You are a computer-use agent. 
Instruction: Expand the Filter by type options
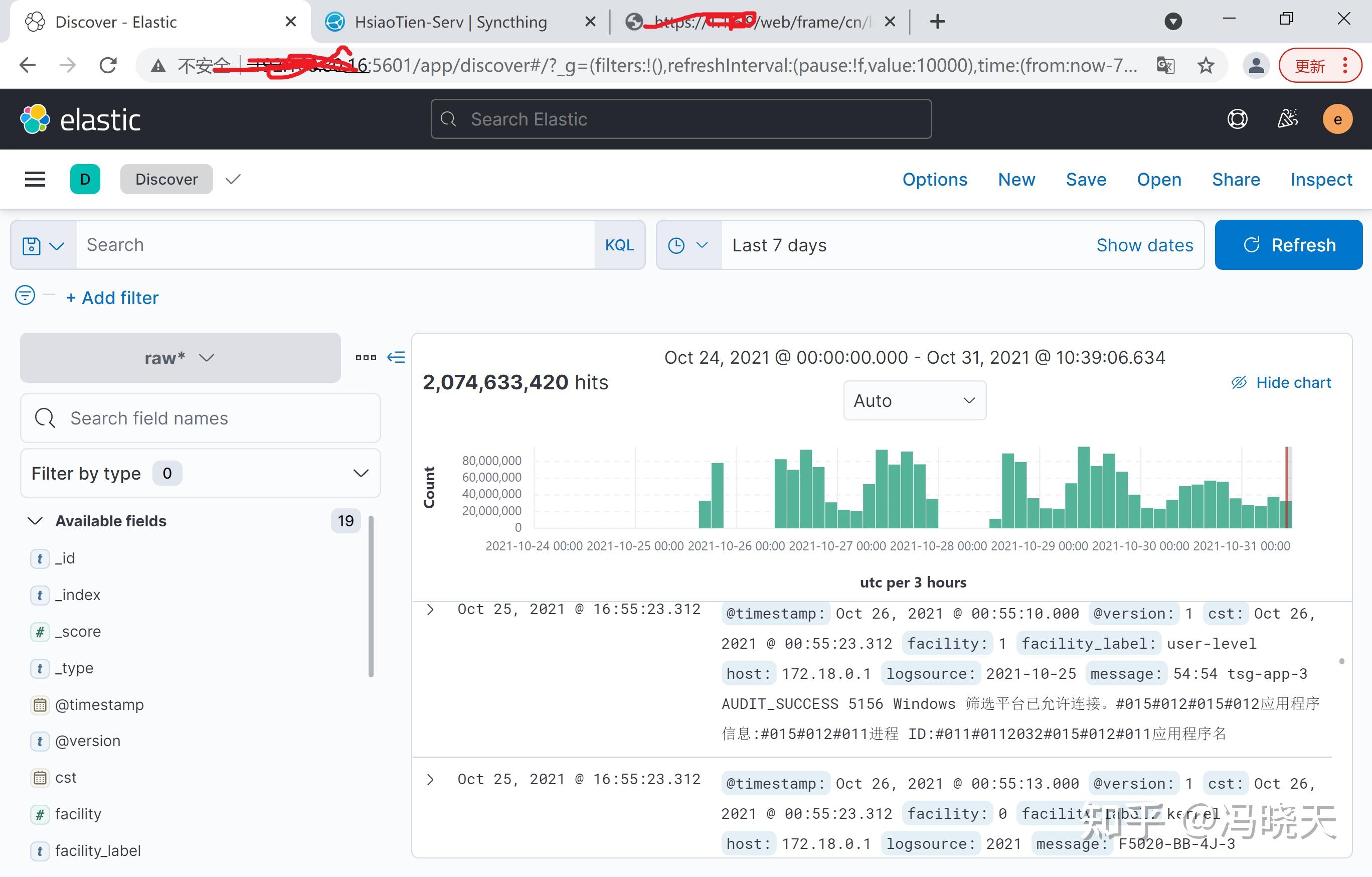pos(361,473)
